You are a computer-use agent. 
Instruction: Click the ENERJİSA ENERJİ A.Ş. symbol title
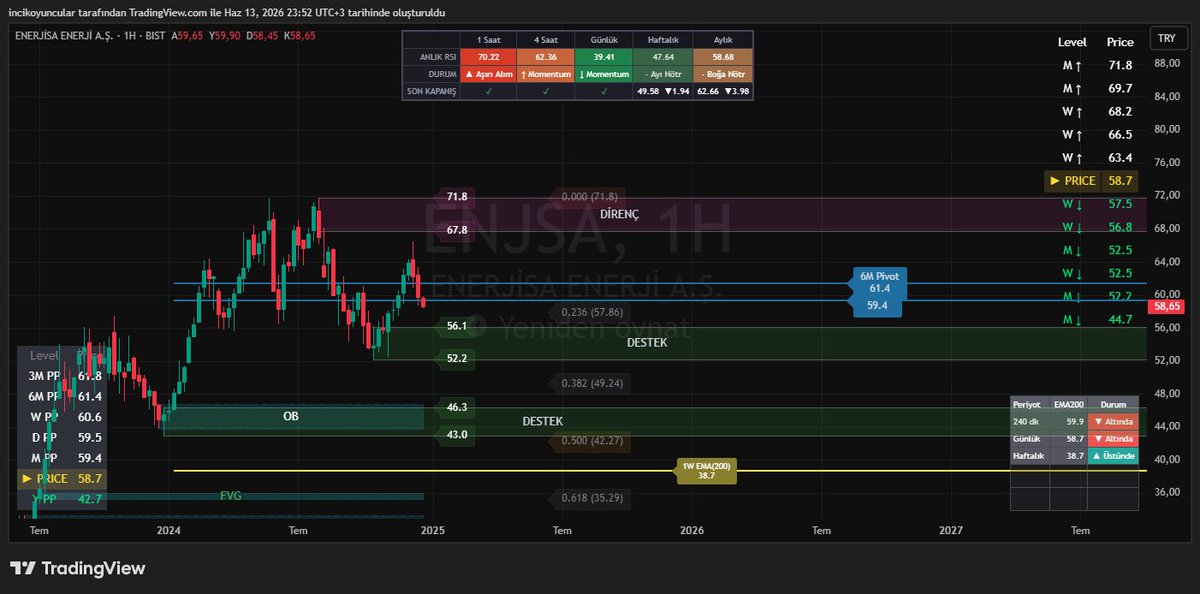tap(67, 35)
